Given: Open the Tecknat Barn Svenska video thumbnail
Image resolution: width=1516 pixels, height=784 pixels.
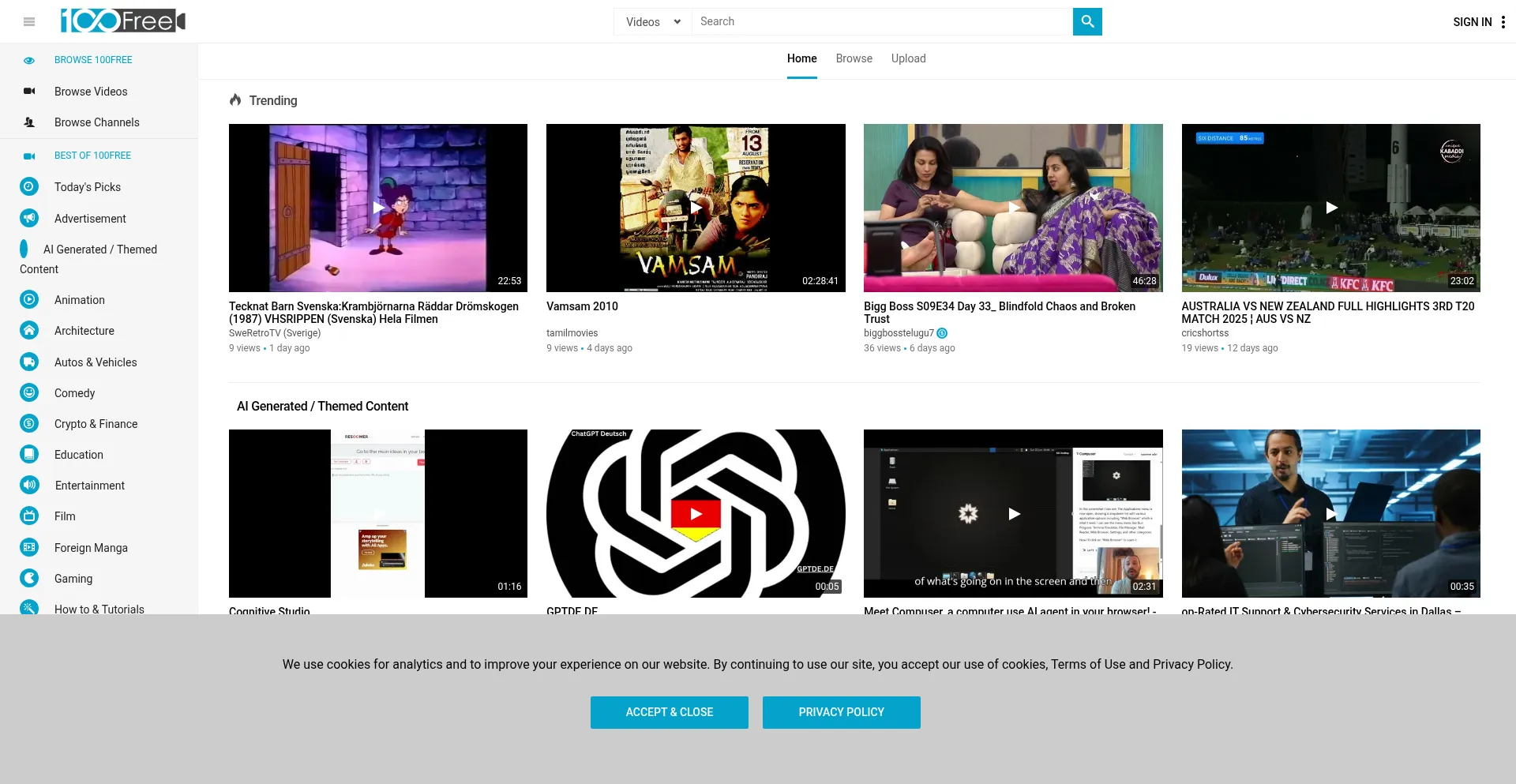Looking at the screenshot, I should click(x=378, y=208).
